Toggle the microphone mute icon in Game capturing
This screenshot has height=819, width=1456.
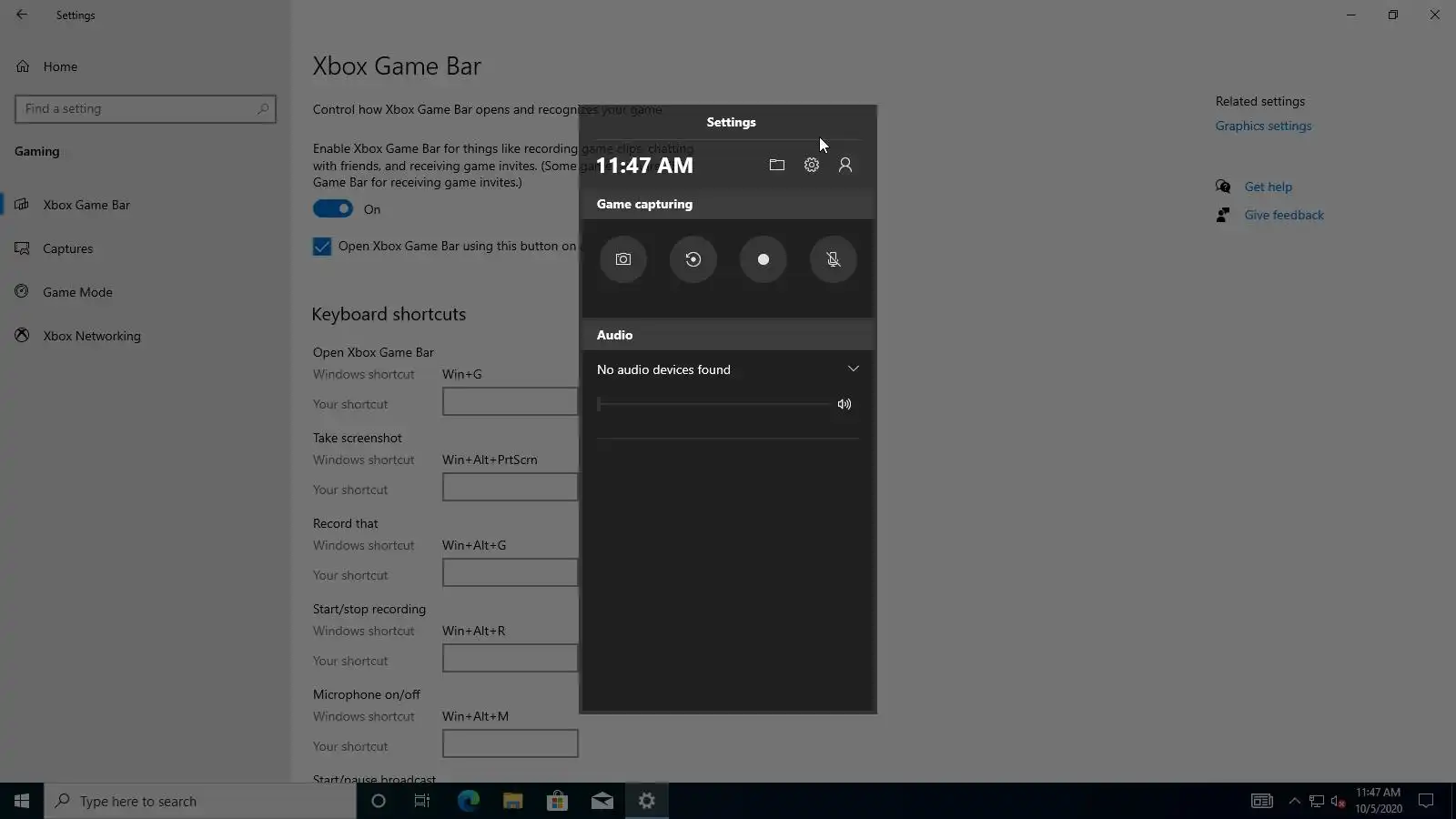point(834,259)
